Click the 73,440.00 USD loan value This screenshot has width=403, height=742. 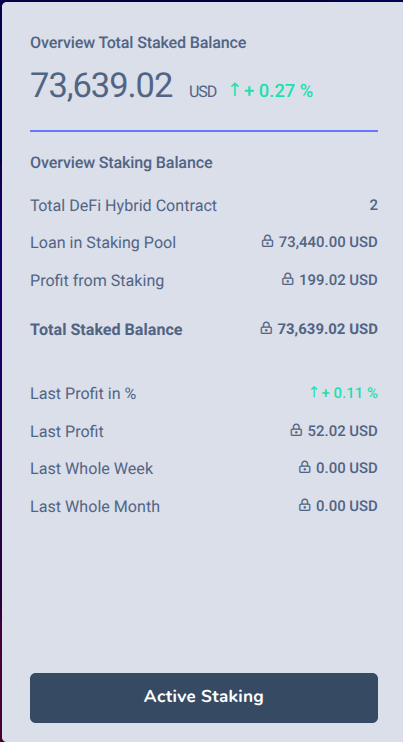[328, 242]
